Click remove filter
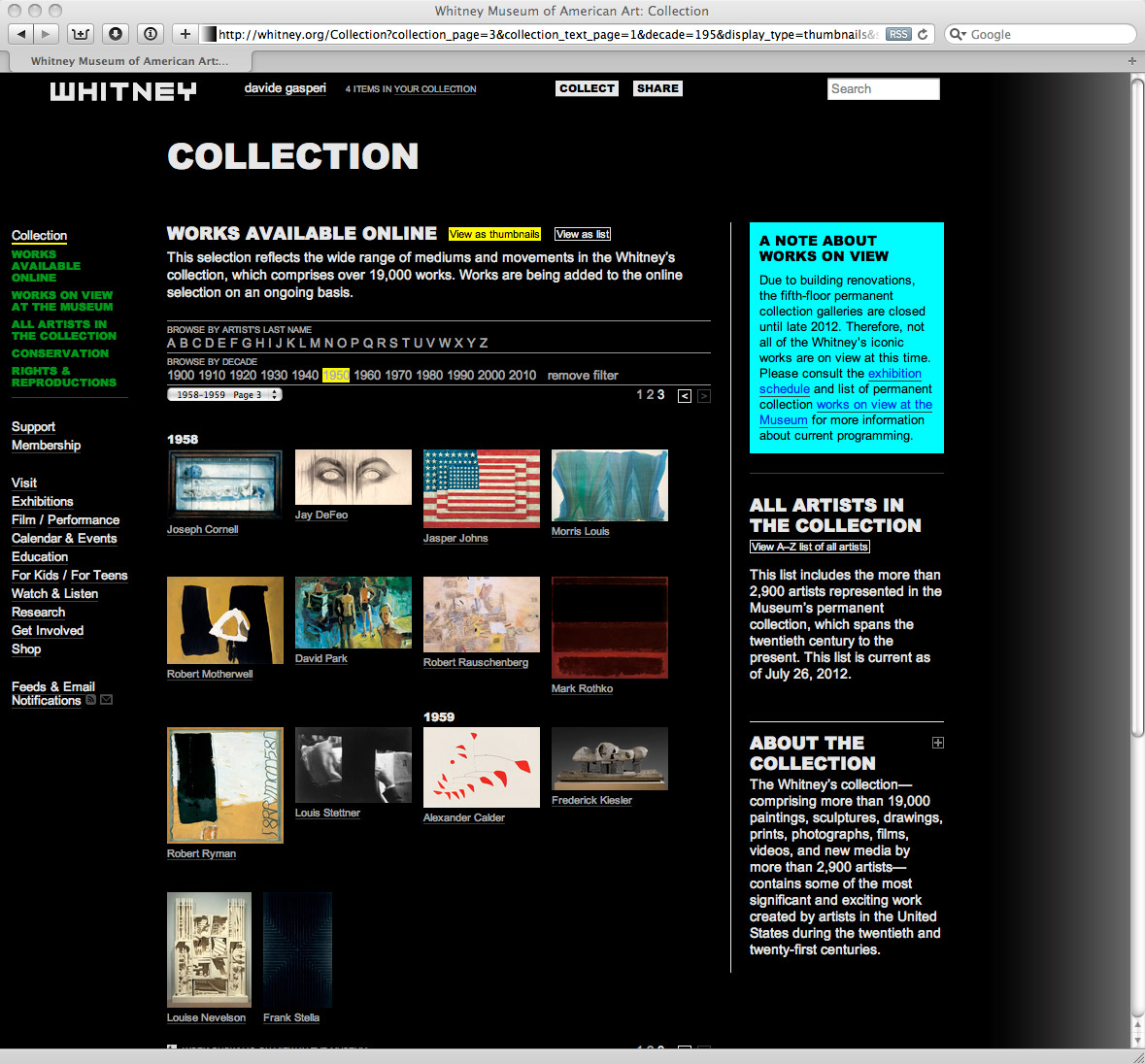The image size is (1145, 1064). pyautogui.click(x=583, y=375)
